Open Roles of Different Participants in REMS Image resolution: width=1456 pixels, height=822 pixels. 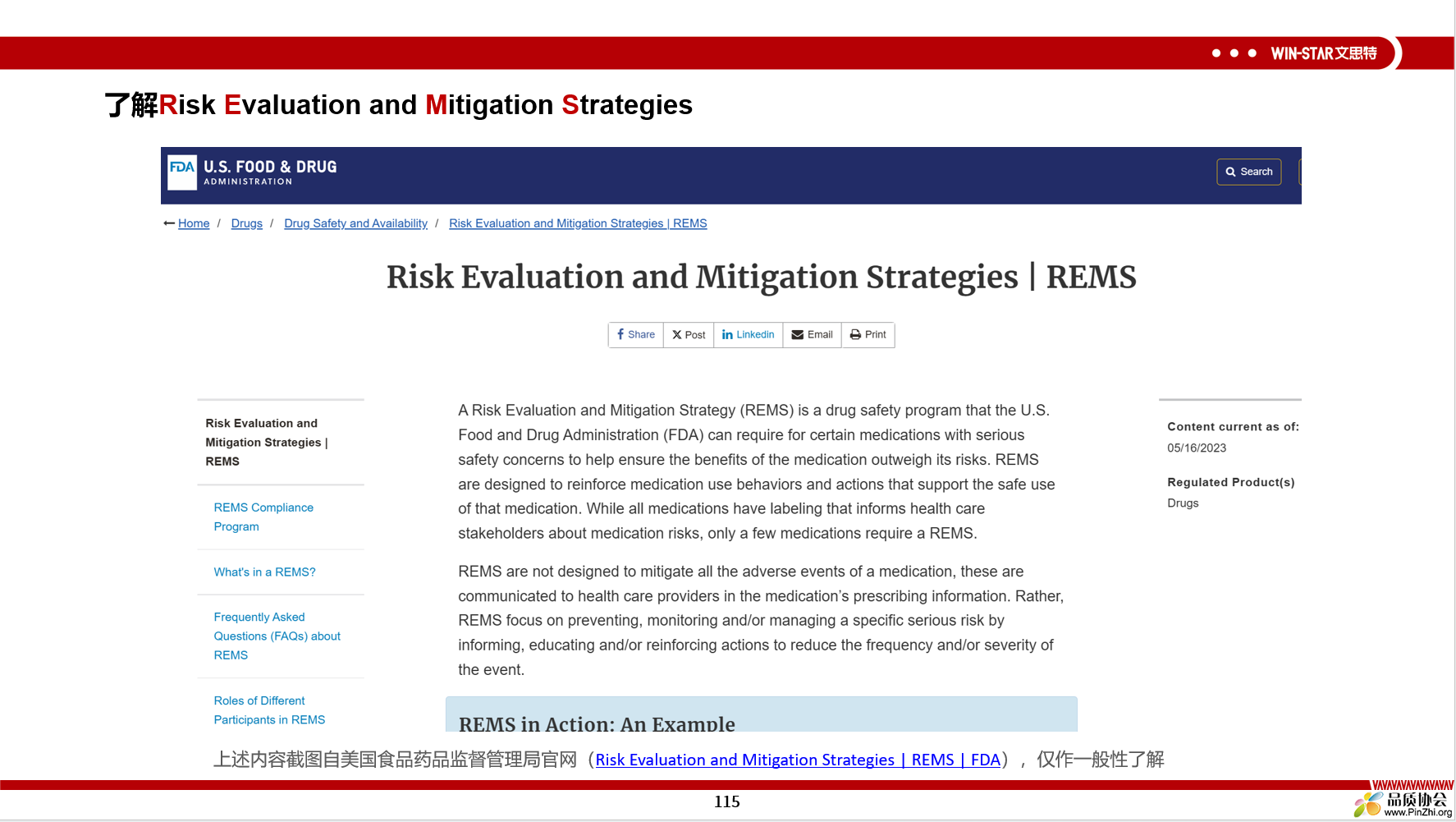269,710
